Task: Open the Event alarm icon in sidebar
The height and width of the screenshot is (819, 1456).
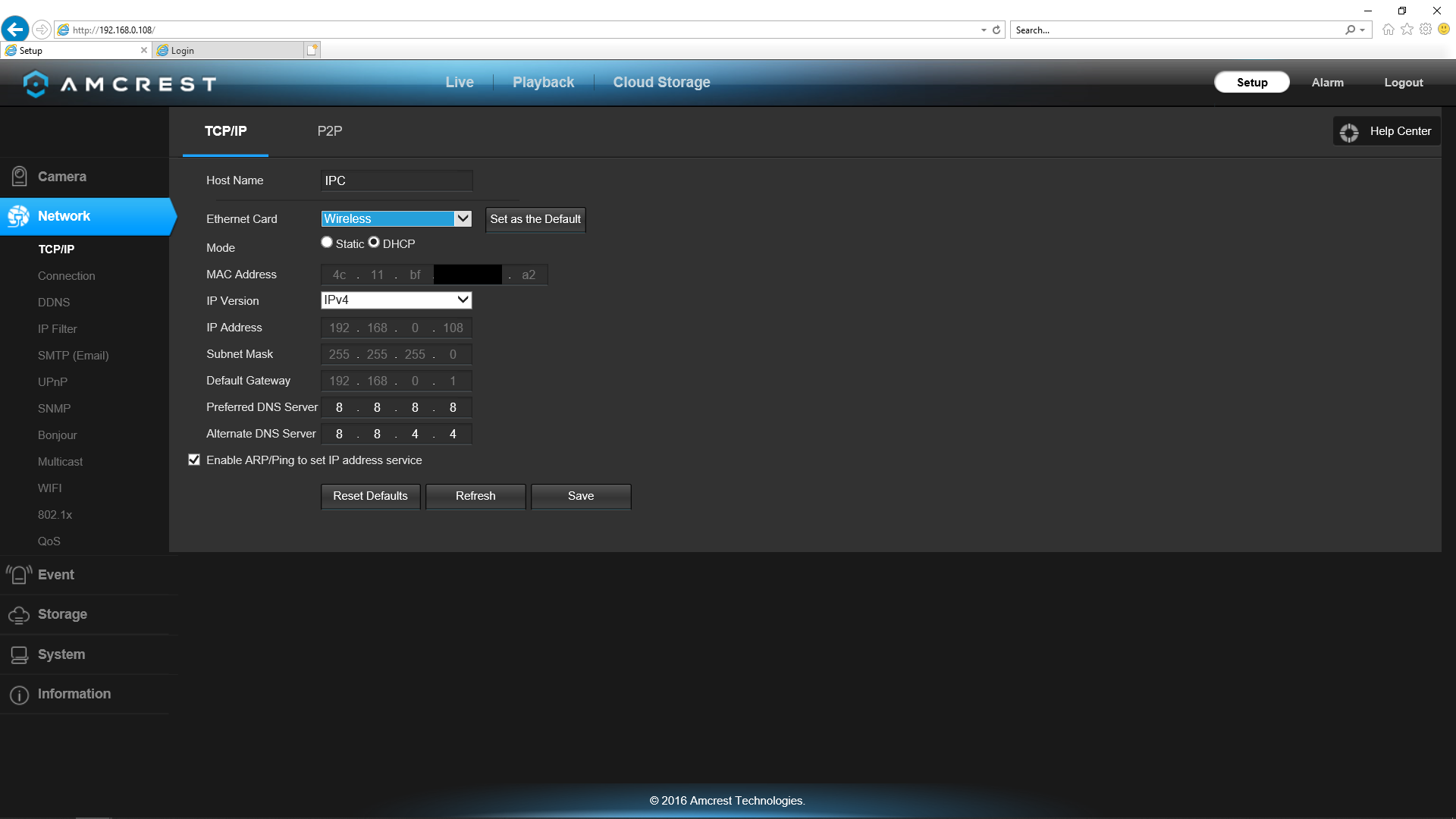Action: 19,575
